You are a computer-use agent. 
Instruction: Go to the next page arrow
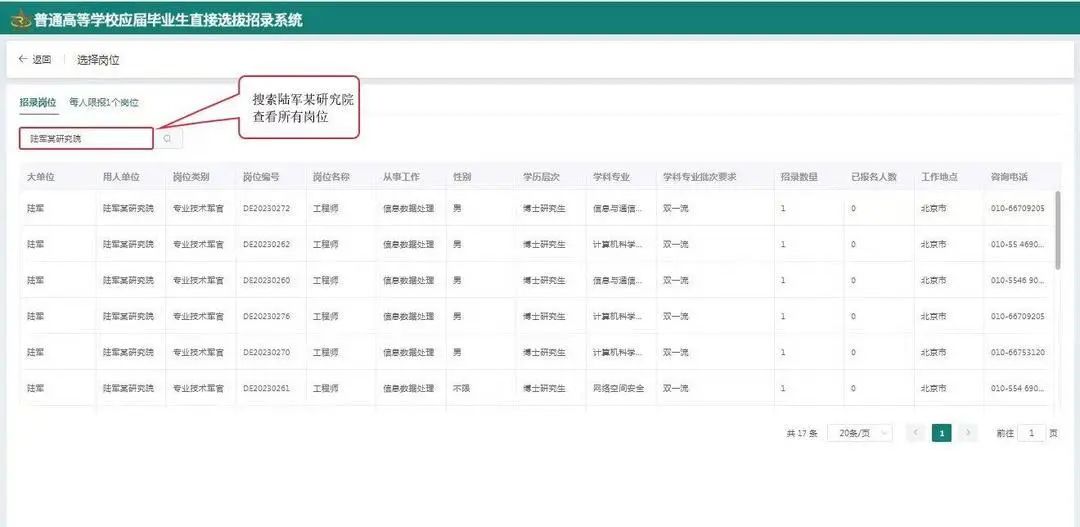coord(967,433)
